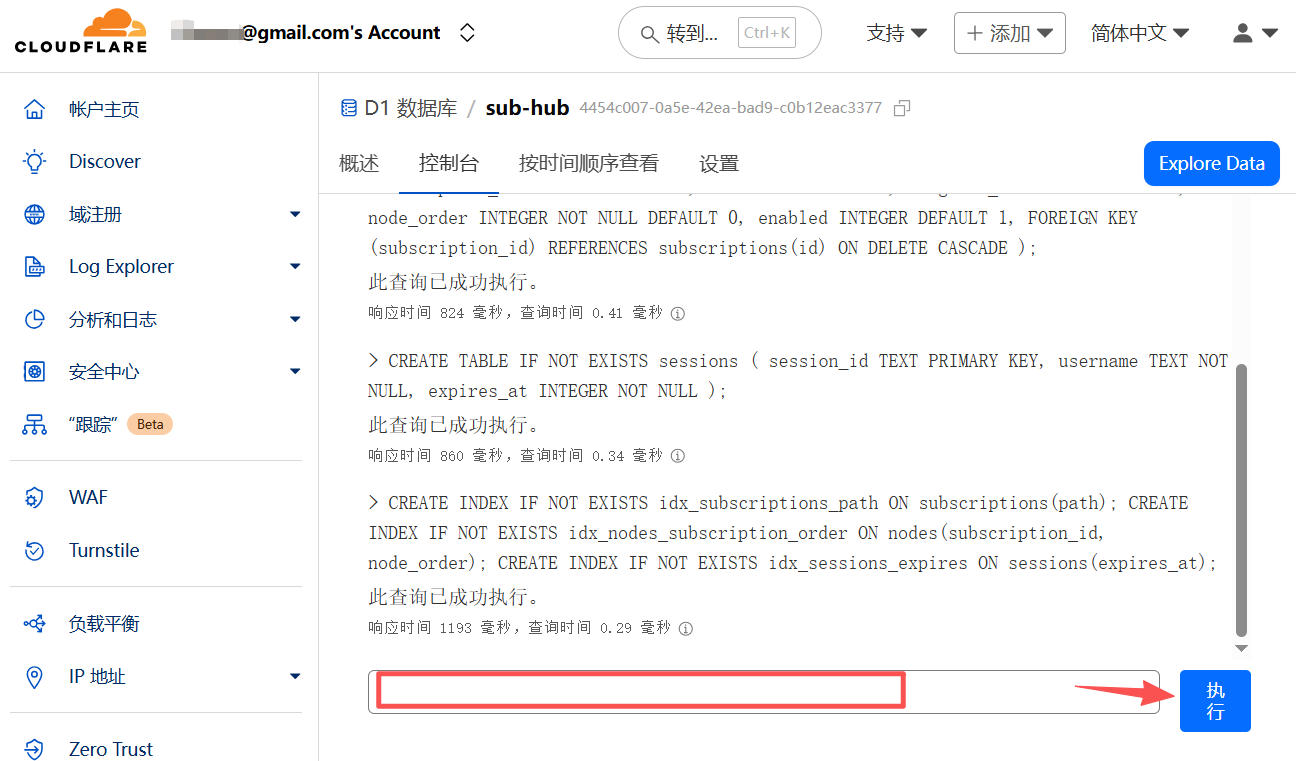Click the Explore Data button
This screenshot has width=1296, height=761.
pyautogui.click(x=1211, y=164)
